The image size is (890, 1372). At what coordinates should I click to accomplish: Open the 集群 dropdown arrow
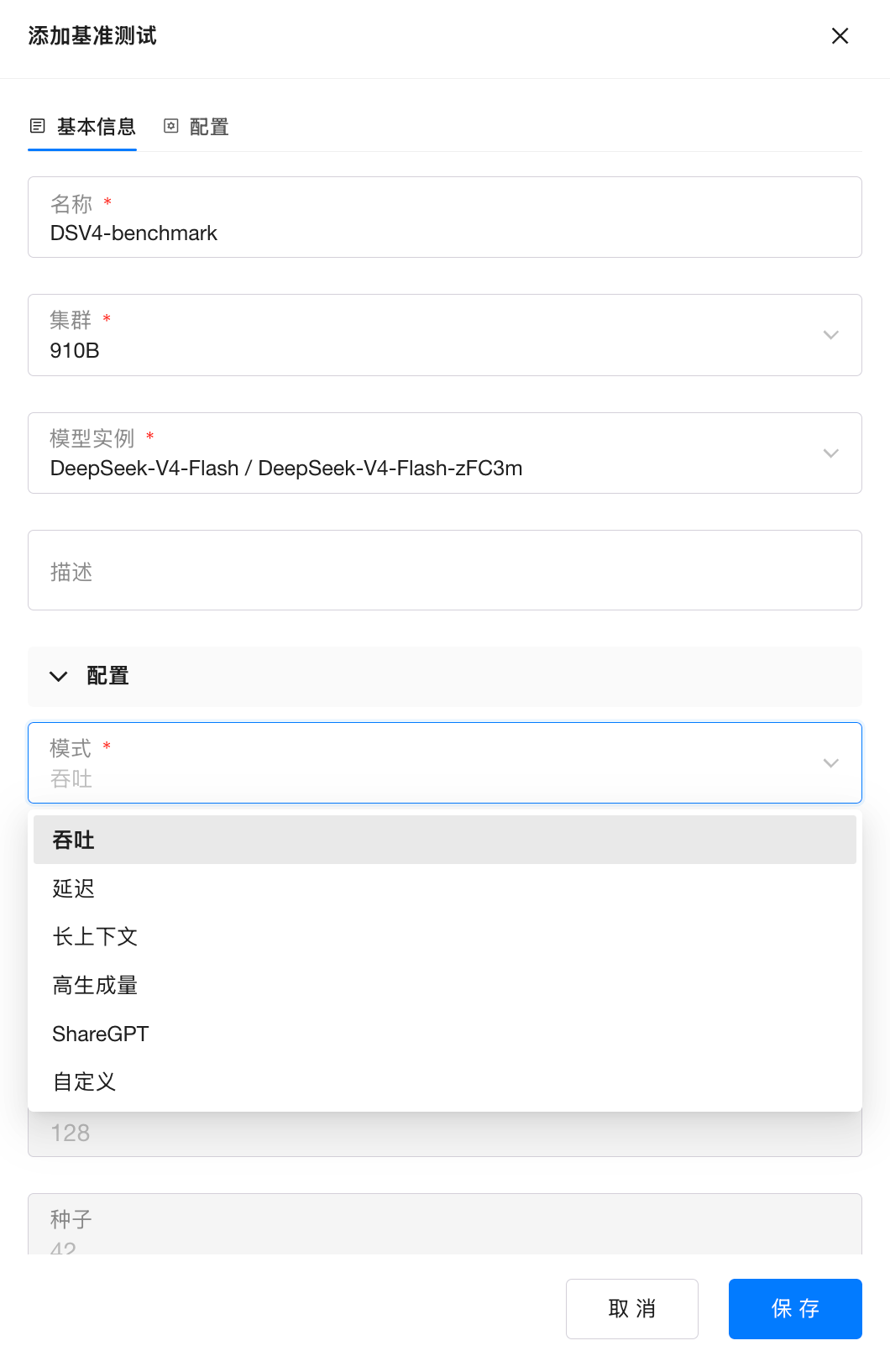(x=830, y=335)
